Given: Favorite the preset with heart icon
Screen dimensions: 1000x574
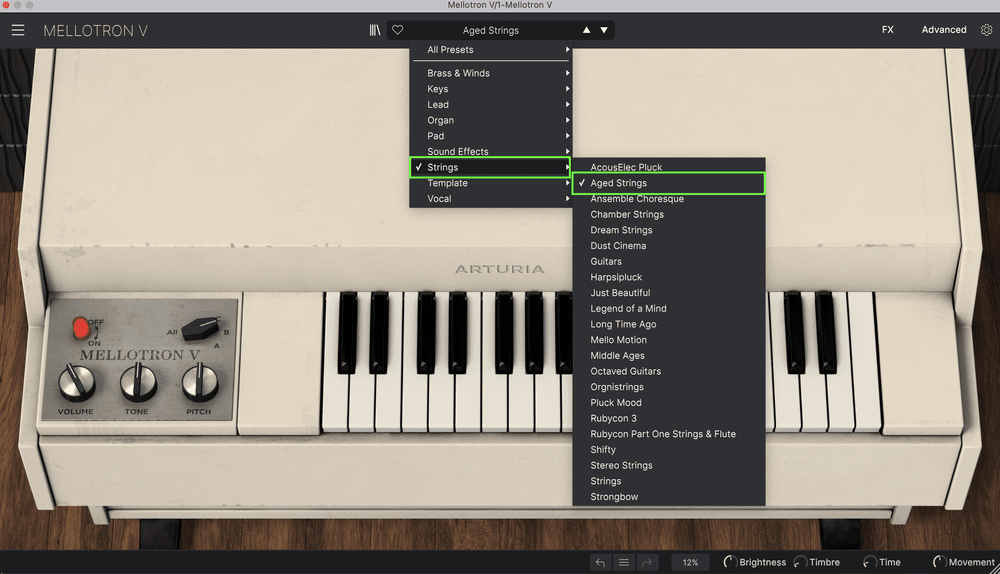Looking at the screenshot, I should click(x=397, y=30).
